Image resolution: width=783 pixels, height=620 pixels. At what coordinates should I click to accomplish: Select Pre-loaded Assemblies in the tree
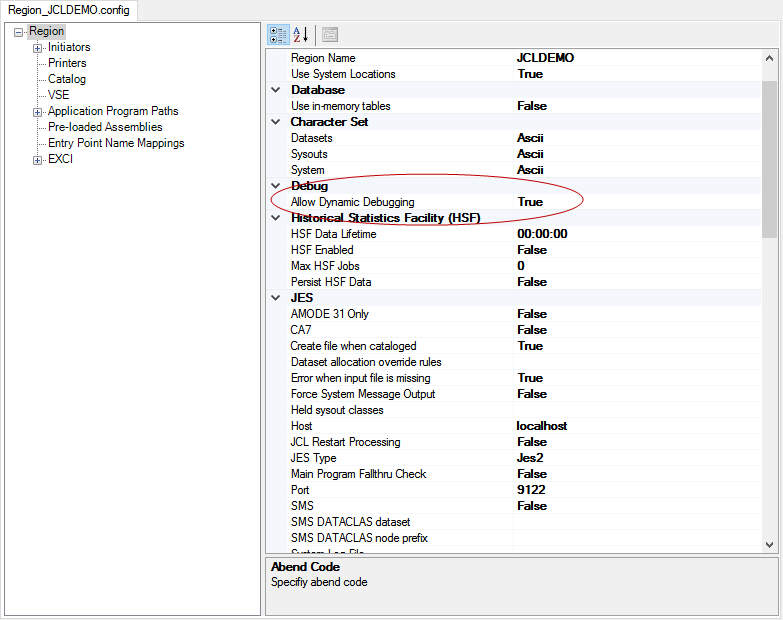click(x=105, y=127)
